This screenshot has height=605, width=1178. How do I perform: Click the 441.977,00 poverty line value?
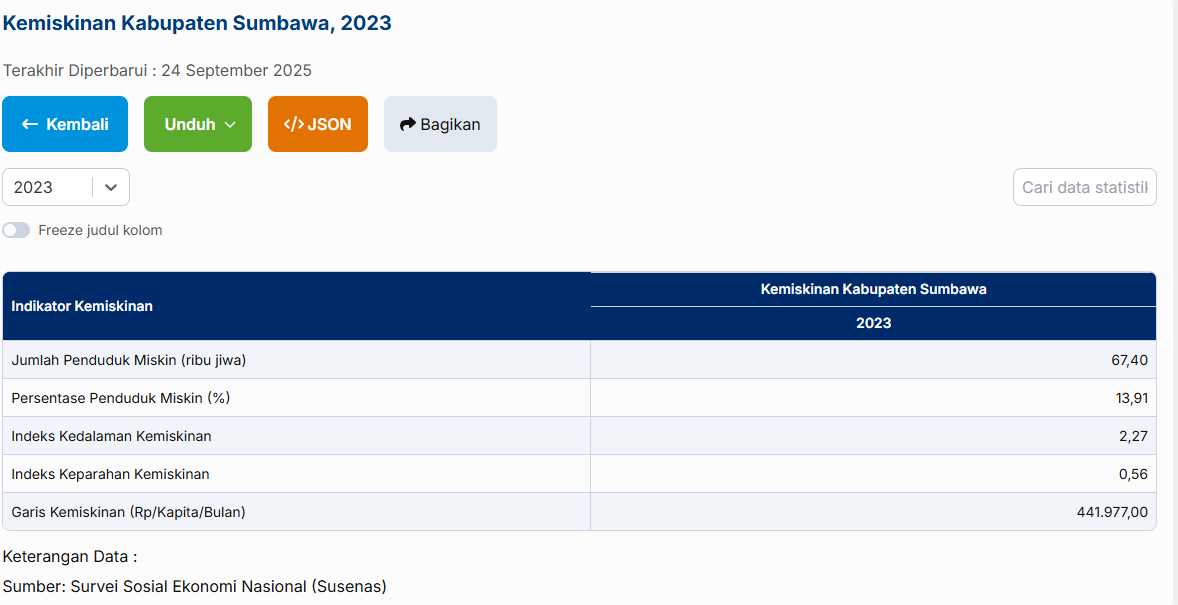(x=1111, y=512)
